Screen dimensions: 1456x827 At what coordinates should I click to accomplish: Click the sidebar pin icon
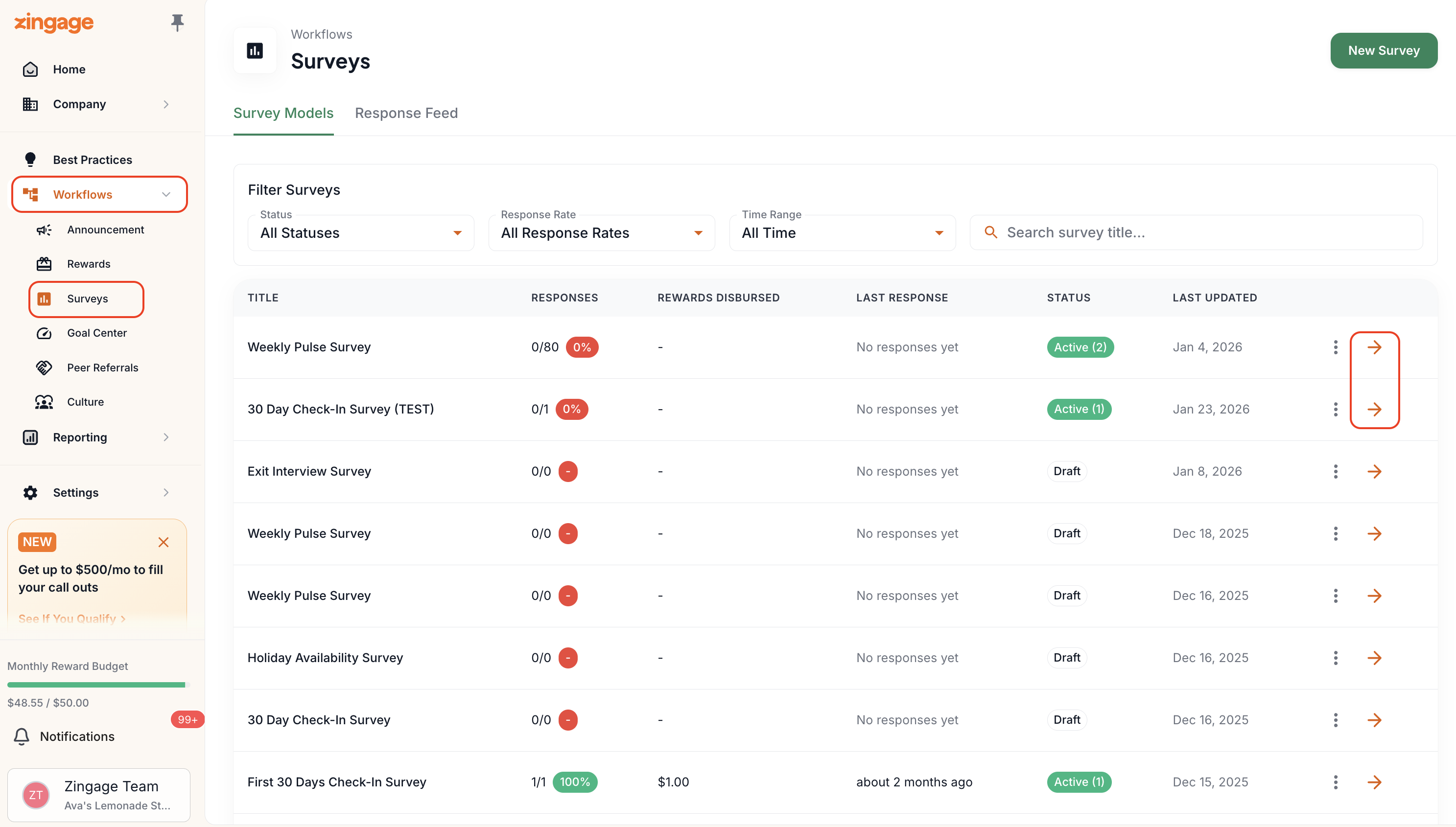click(x=177, y=23)
